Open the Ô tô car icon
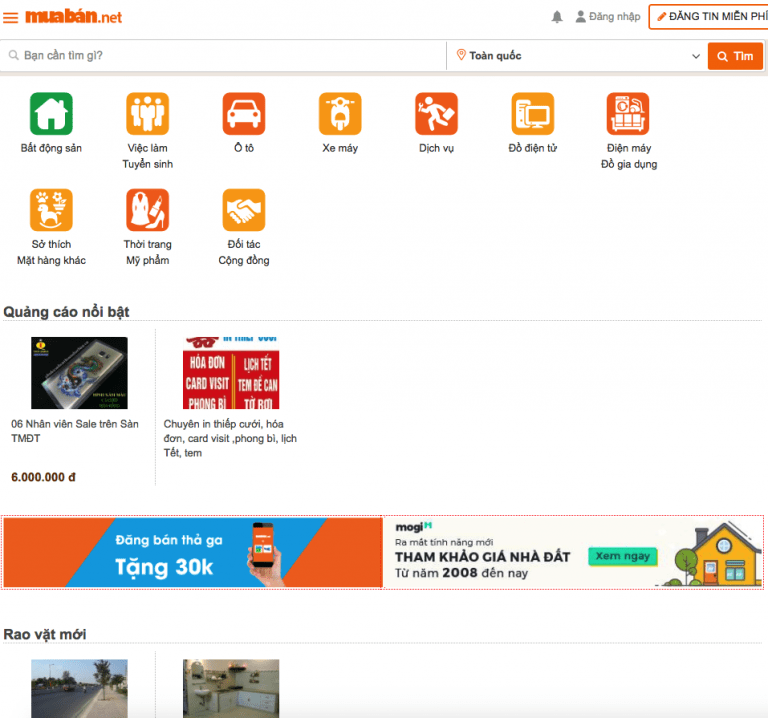The height and width of the screenshot is (718, 768). (x=244, y=114)
